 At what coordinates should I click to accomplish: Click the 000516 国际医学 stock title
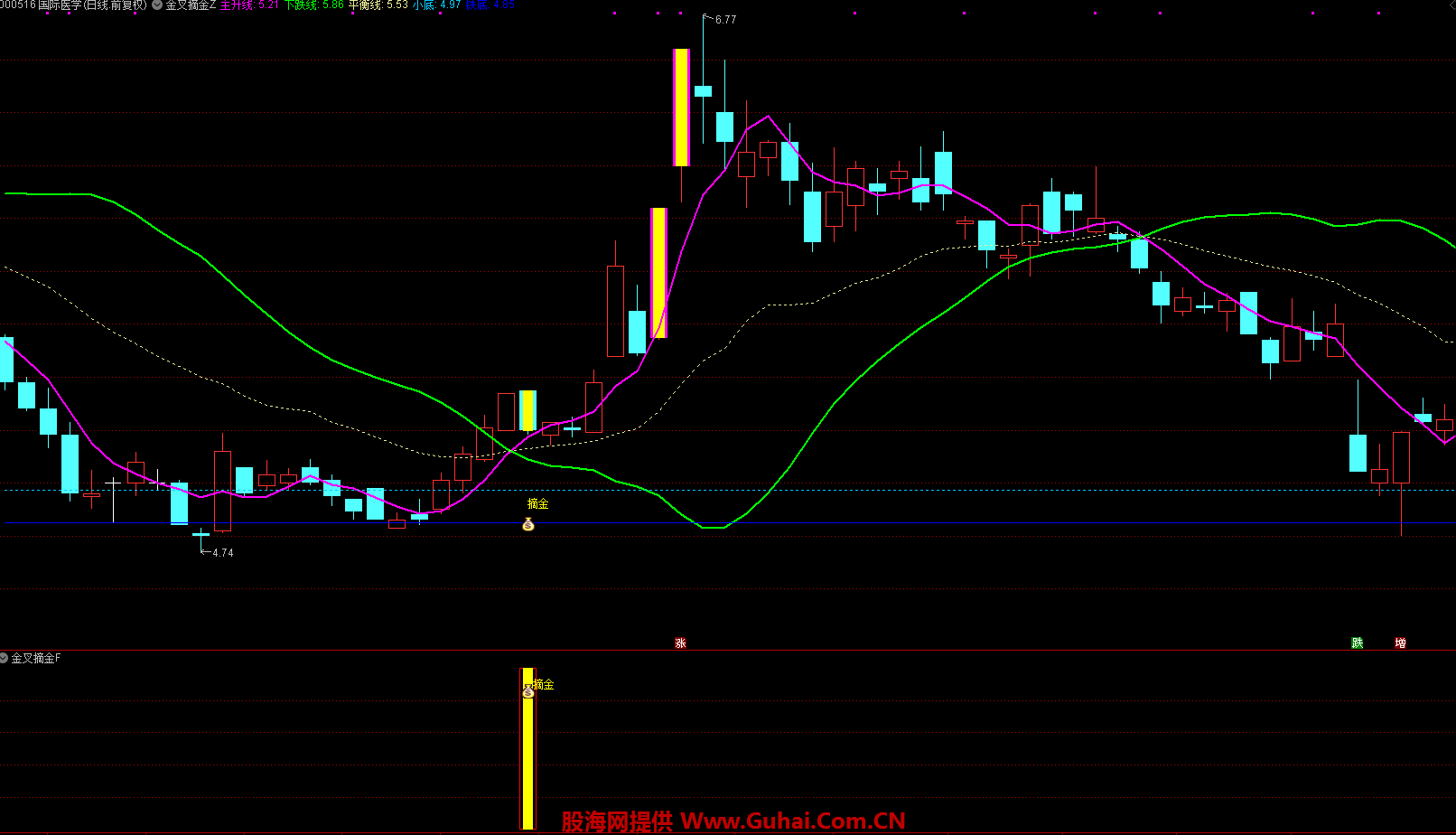tap(74, 5)
